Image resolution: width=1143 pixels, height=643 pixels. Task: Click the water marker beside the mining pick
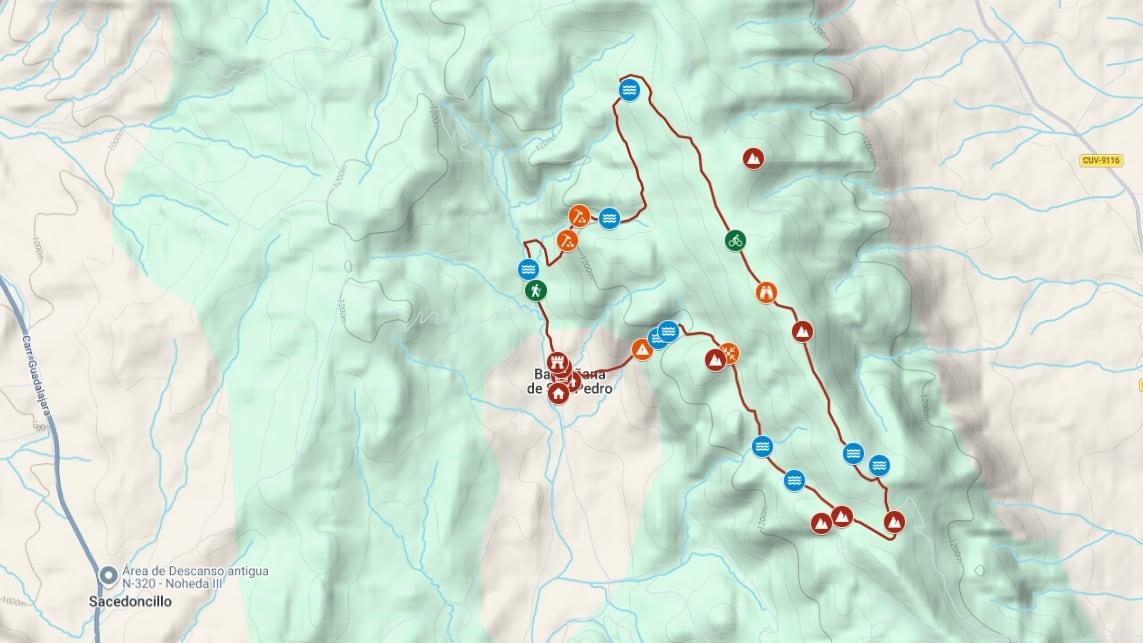(x=609, y=218)
